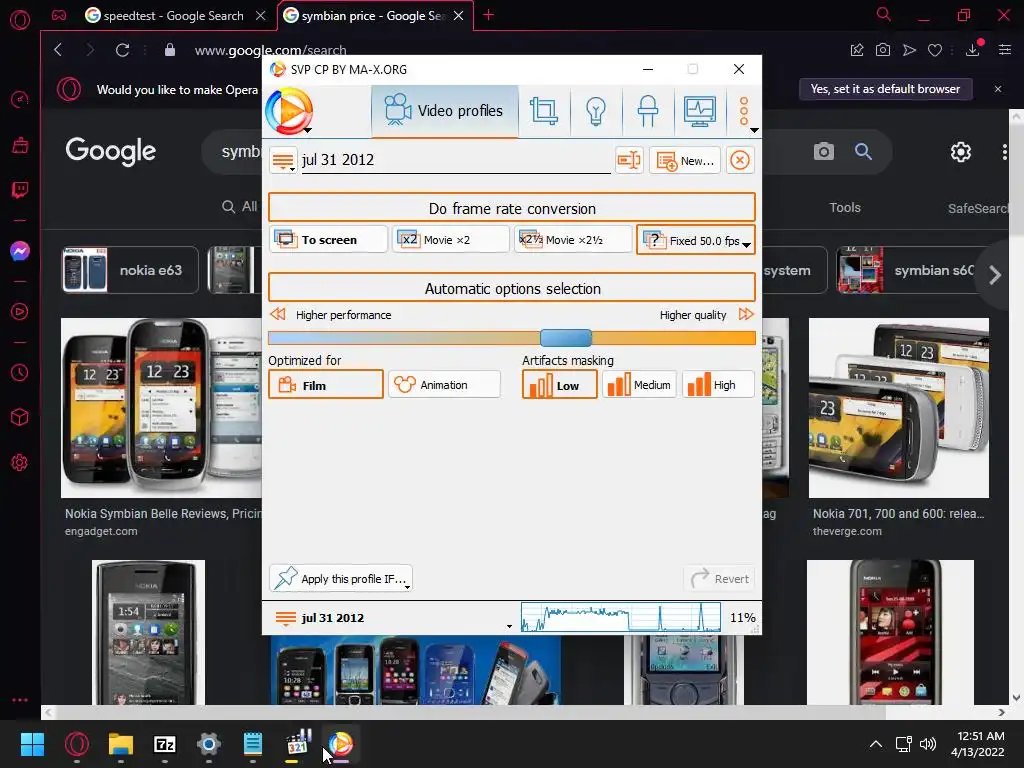Select Movie ×2 frame rate mode
The image size is (1024, 768).
tap(450, 240)
